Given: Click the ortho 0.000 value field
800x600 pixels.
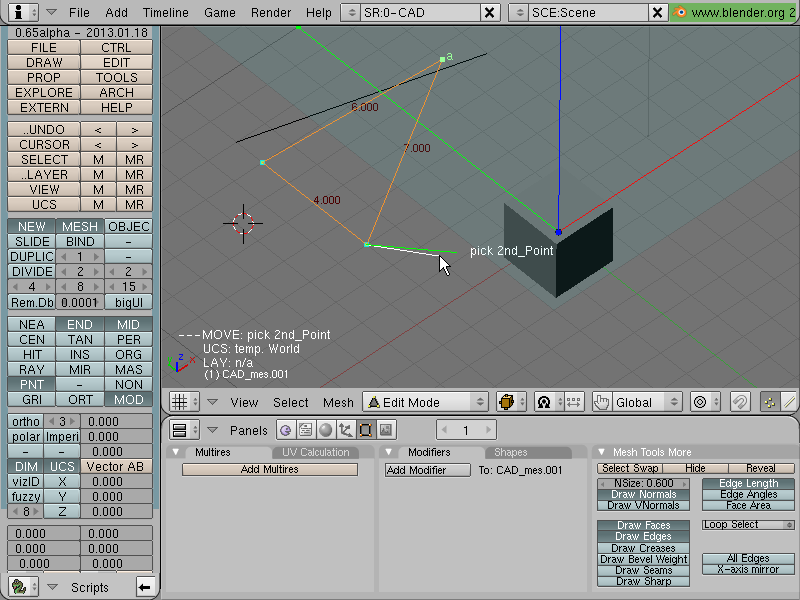Looking at the screenshot, I should [116, 421].
